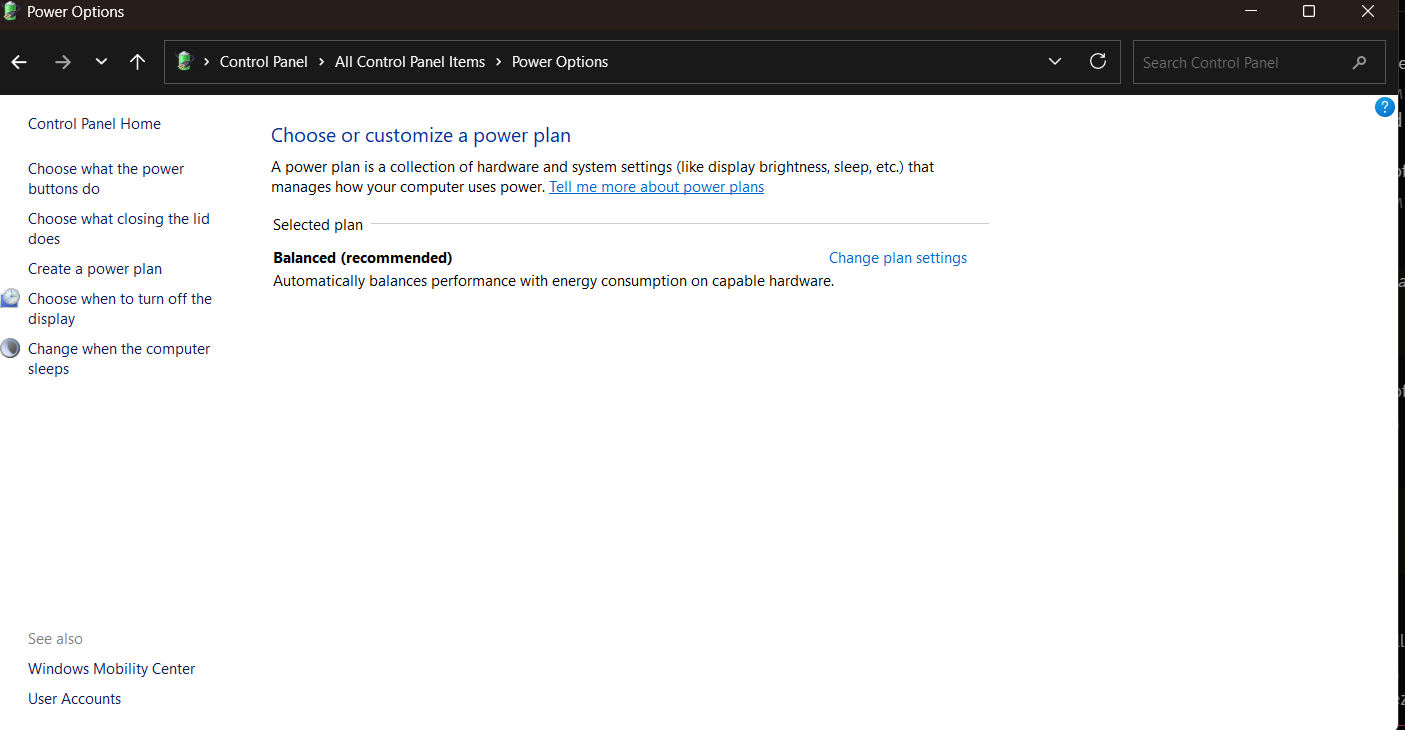Follow Tell me more about power plans

[656, 187]
